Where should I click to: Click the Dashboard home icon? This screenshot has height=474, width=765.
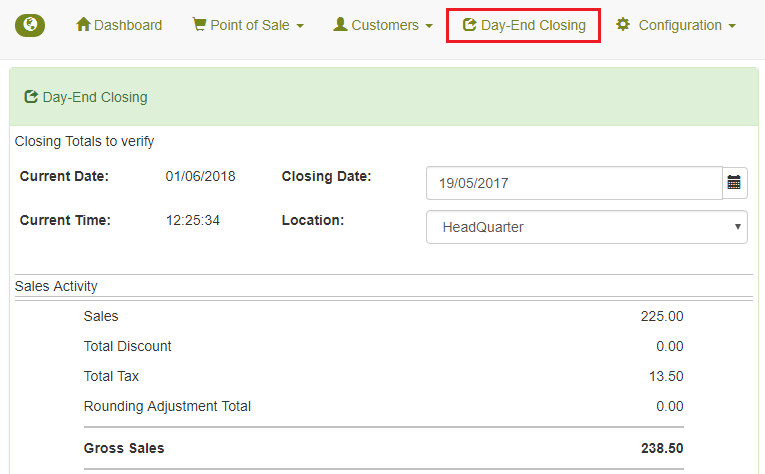83,24
